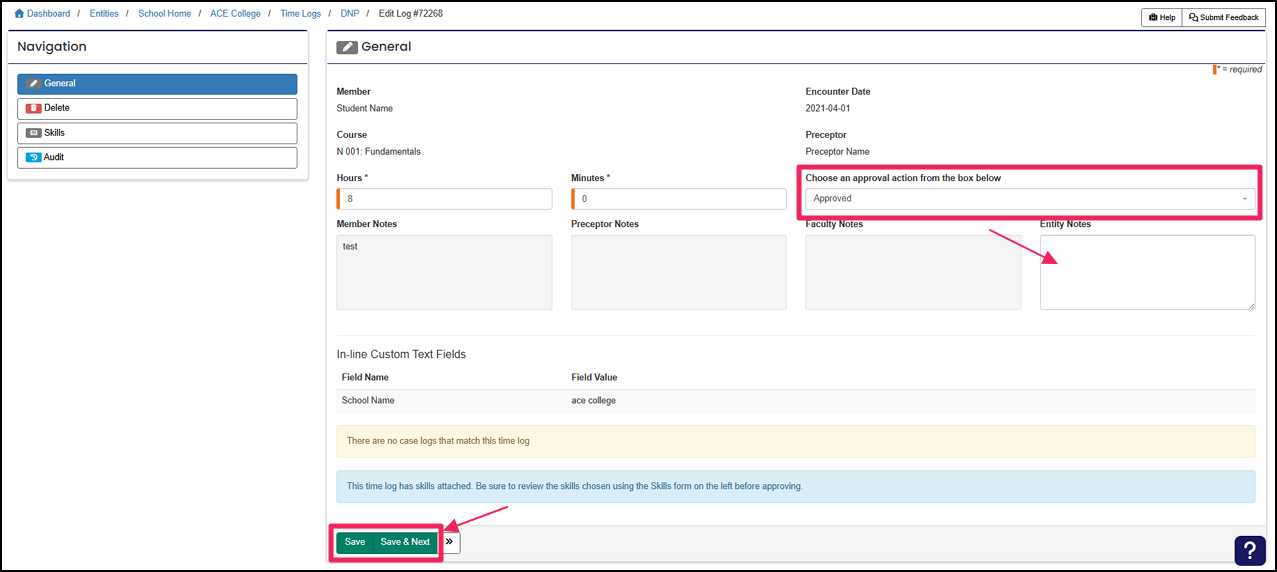Open the question mark help widget
Image resolution: width=1277 pixels, height=572 pixels.
(x=1250, y=550)
